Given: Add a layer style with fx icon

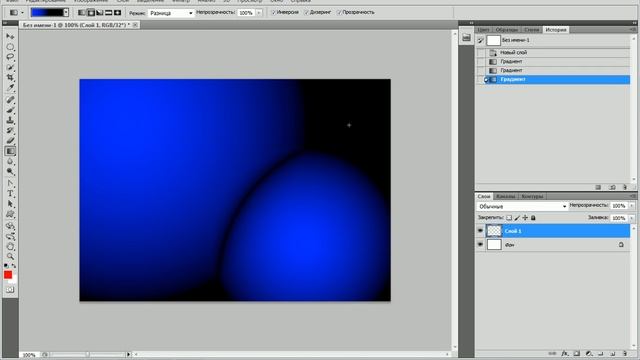Looking at the screenshot, I should tap(564, 353).
